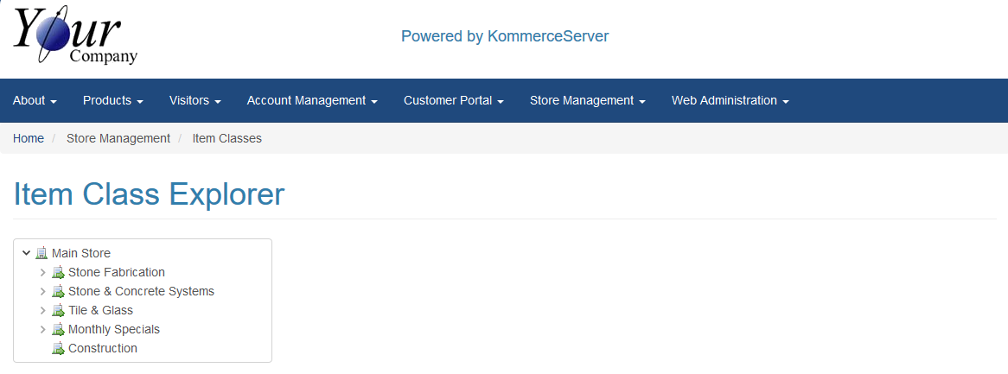The height and width of the screenshot is (374, 1008).
Task: Click the Monthly Specials class icon
Action: pos(58,329)
